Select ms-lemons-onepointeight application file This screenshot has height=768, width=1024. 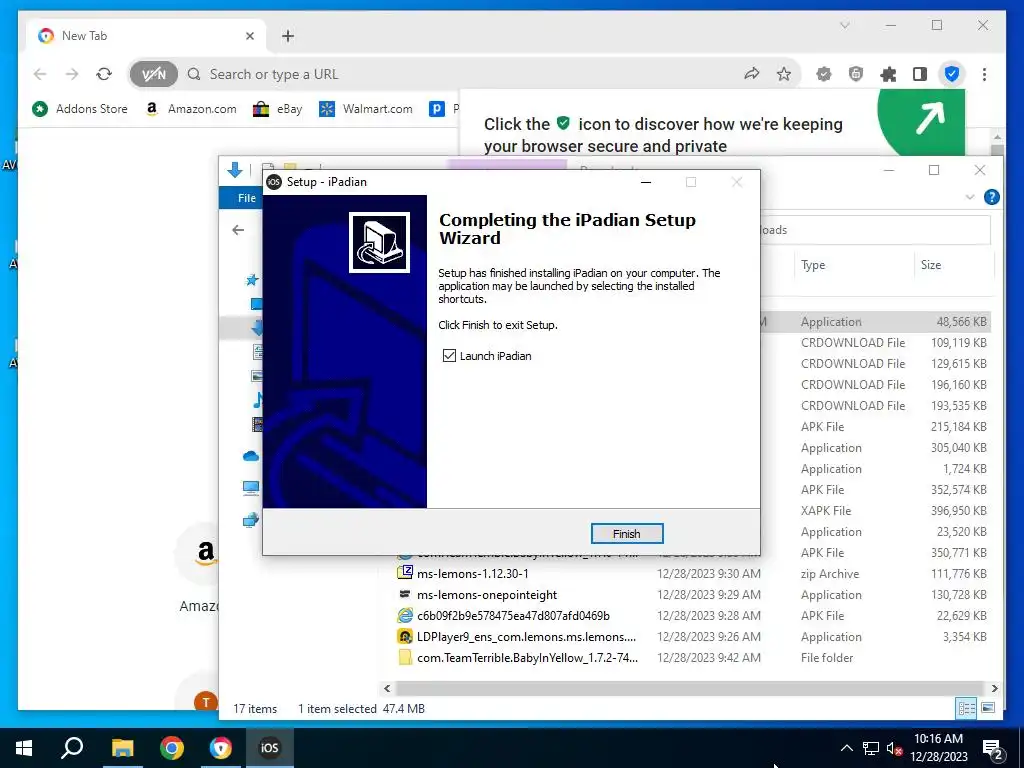click(x=487, y=594)
